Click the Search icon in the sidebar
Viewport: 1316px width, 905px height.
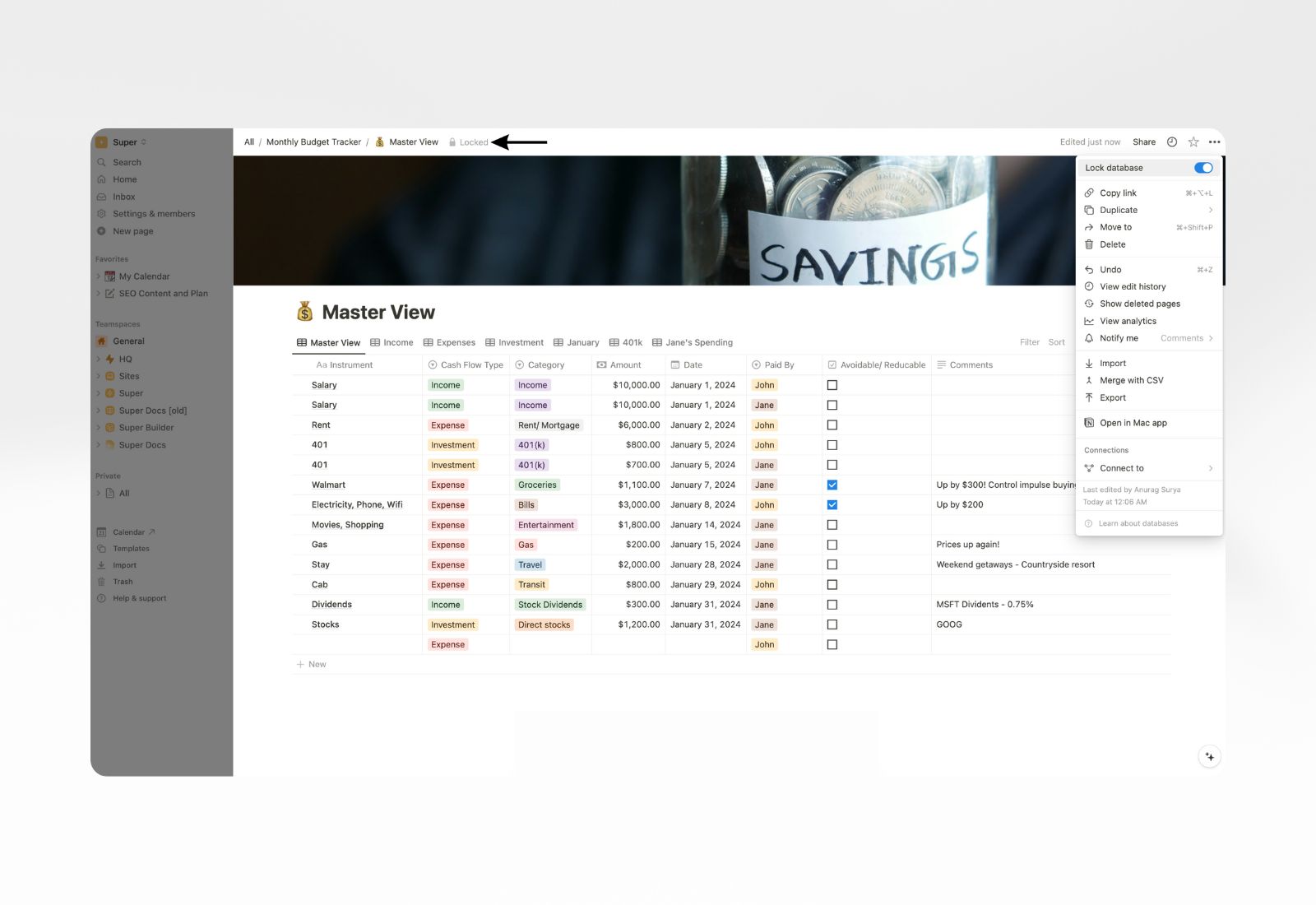pos(101,162)
